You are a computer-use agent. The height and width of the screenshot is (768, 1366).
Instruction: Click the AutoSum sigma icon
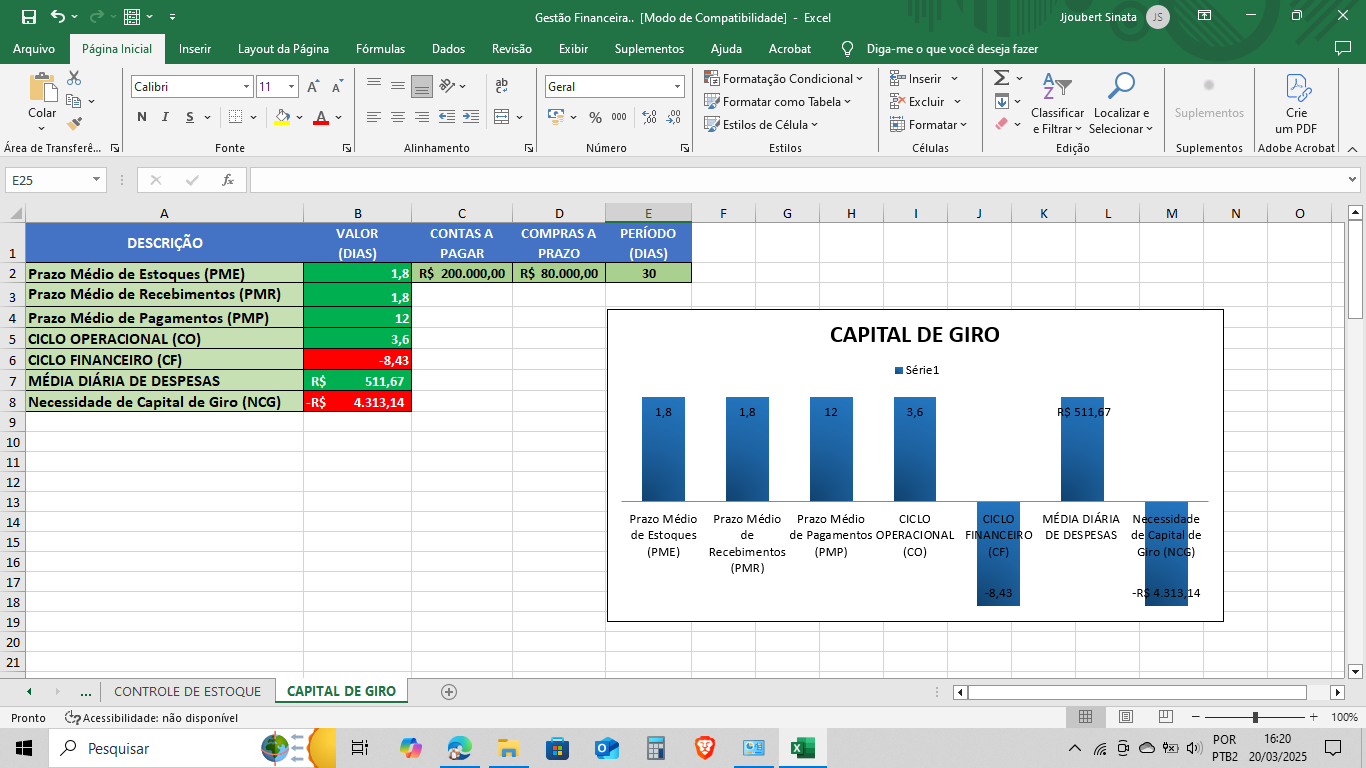[1001, 78]
